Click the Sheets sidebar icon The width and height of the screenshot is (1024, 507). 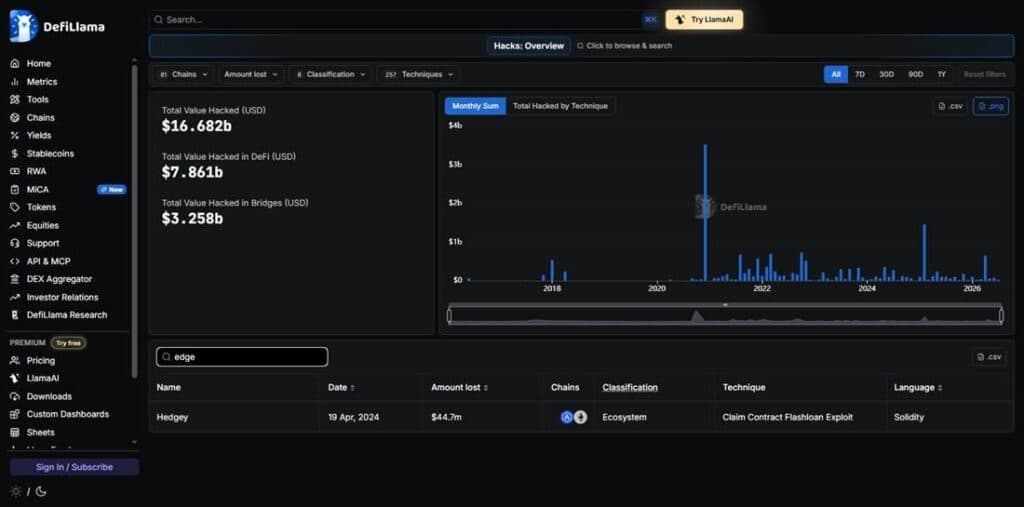pyautogui.click(x=14, y=433)
